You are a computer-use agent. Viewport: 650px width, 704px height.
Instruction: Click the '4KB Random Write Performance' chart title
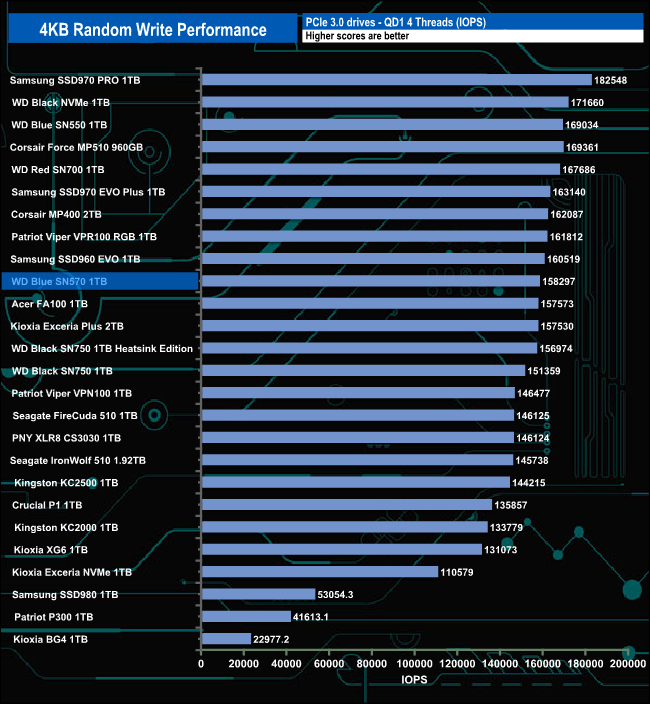tap(153, 30)
